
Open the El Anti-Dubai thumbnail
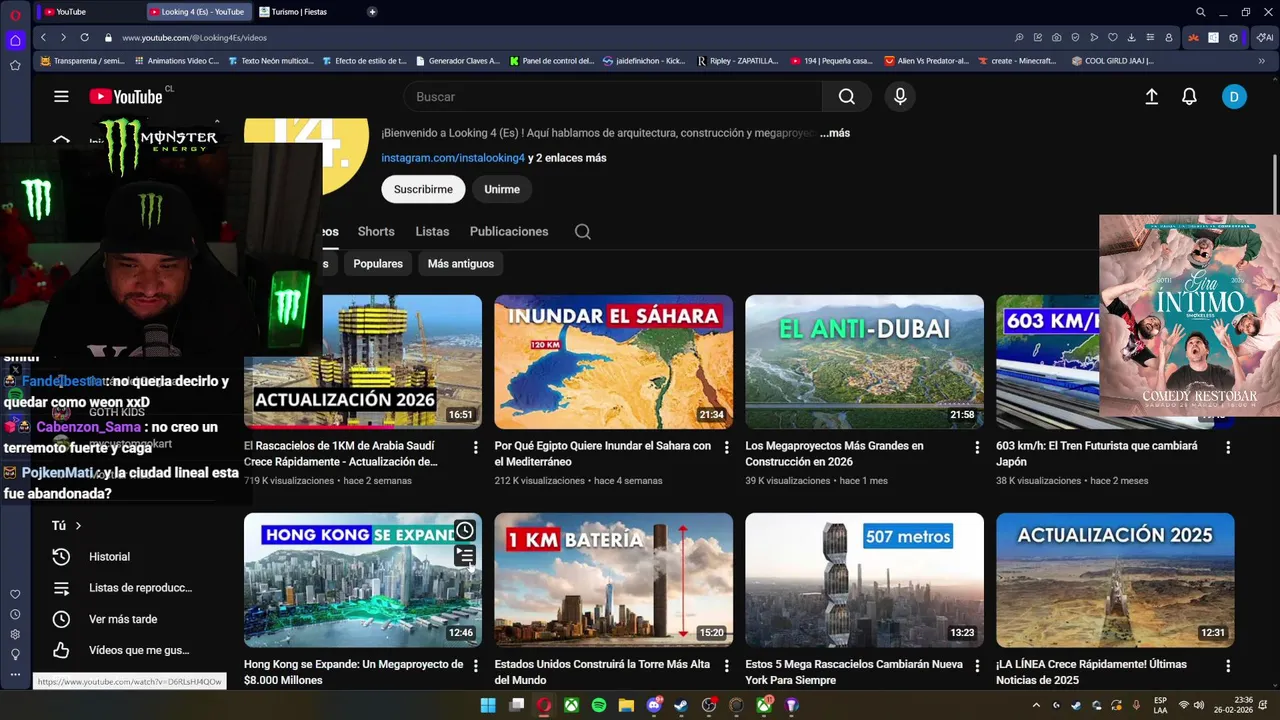click(x=864, y=362)
